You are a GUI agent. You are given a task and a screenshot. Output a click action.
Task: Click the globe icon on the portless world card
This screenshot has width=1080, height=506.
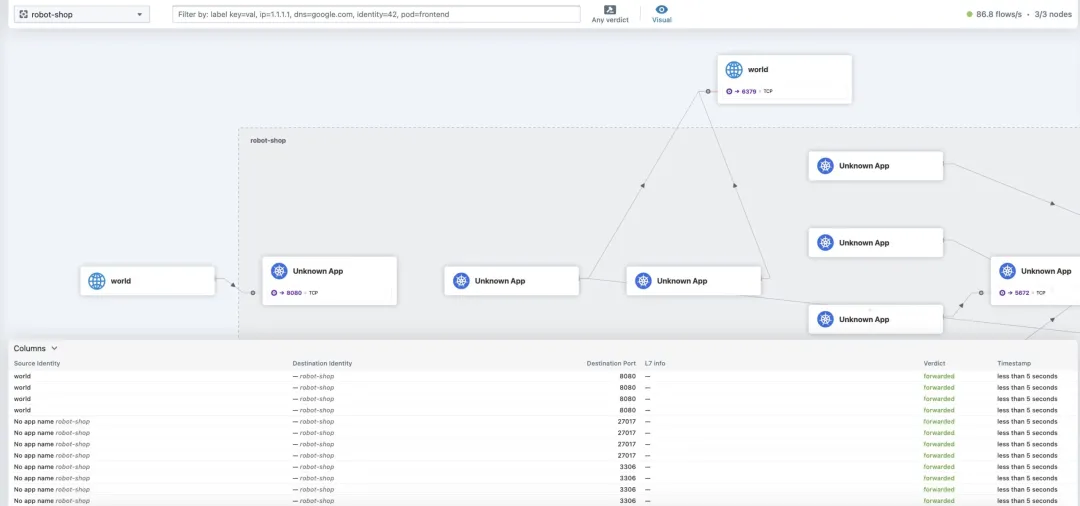click(x=97, y=281)
